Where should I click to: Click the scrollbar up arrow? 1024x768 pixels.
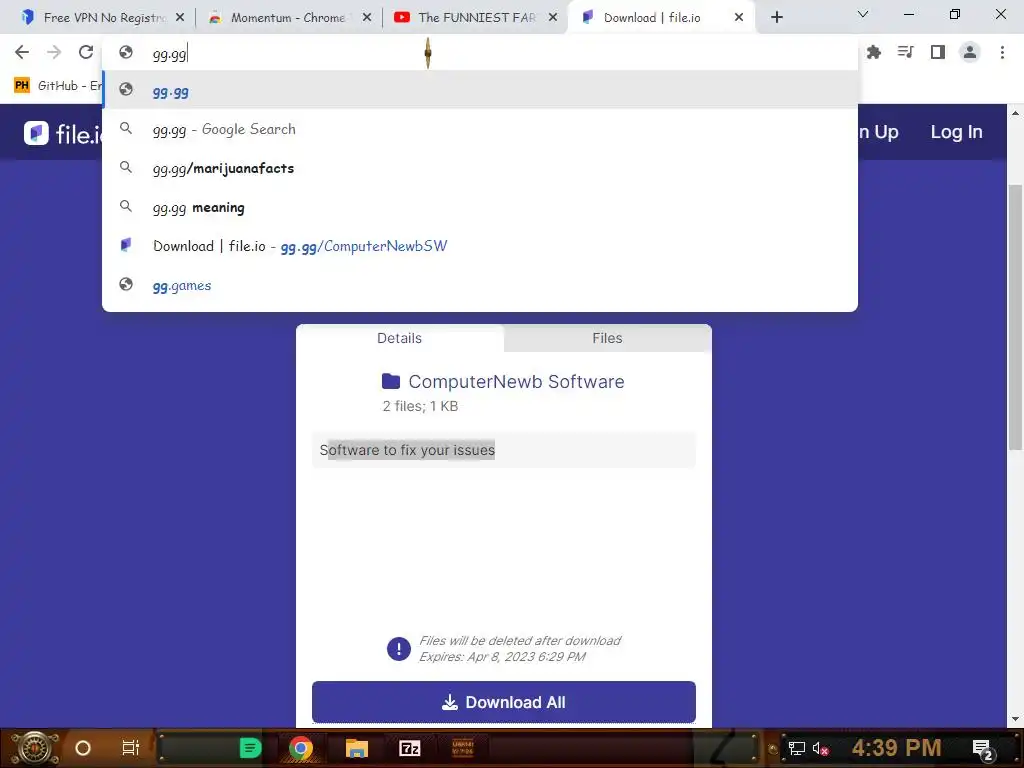1015,113
